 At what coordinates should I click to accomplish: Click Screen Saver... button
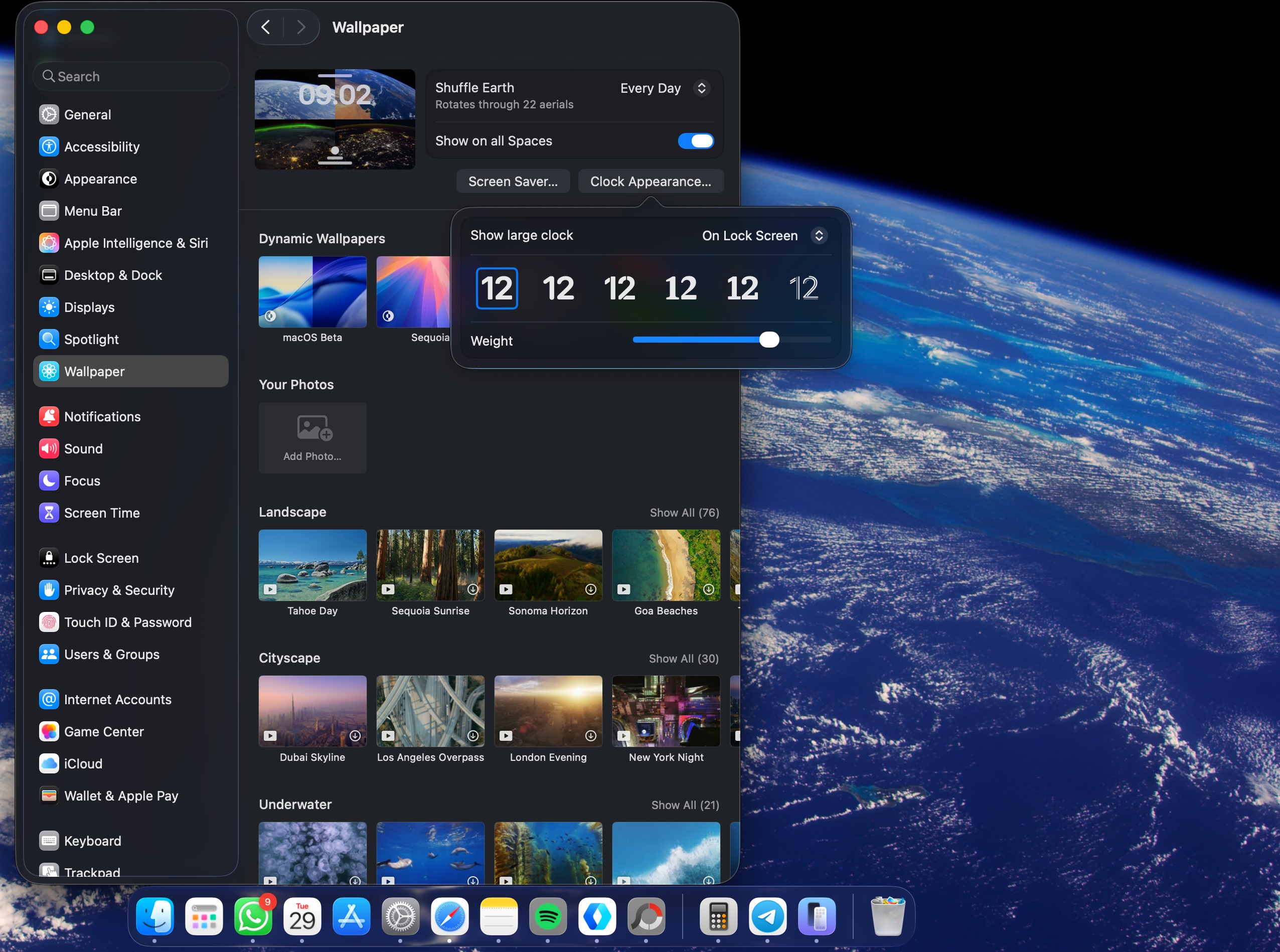click(513, 182)
